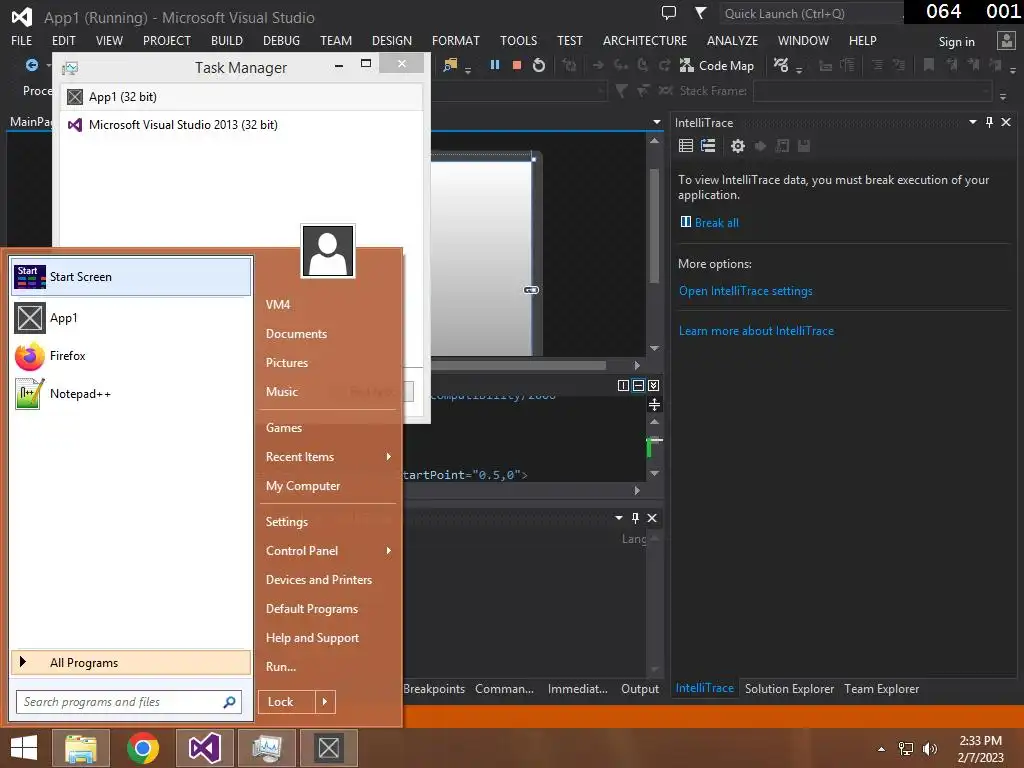The height and width of the screenshot is (768, 1024).
Task: Click the Quick Launch search box
Action: tap(812, 13)
